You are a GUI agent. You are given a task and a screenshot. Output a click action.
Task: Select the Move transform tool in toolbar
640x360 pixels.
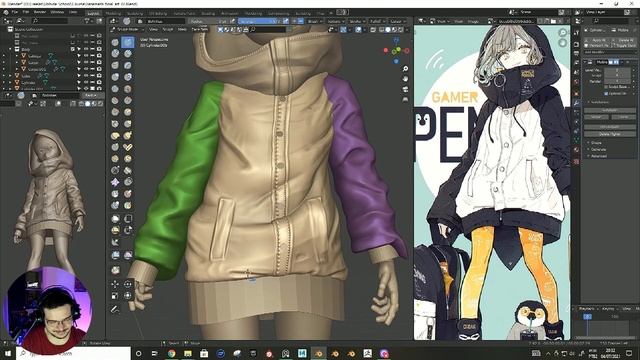(115, 284)
